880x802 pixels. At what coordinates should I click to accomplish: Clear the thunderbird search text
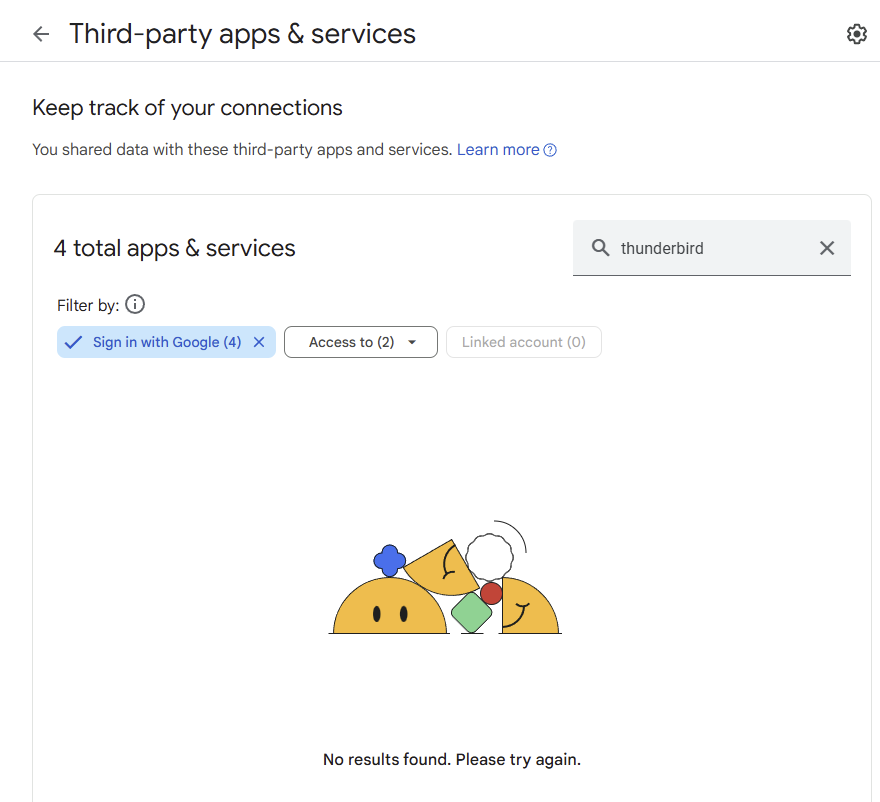[827, 248]
